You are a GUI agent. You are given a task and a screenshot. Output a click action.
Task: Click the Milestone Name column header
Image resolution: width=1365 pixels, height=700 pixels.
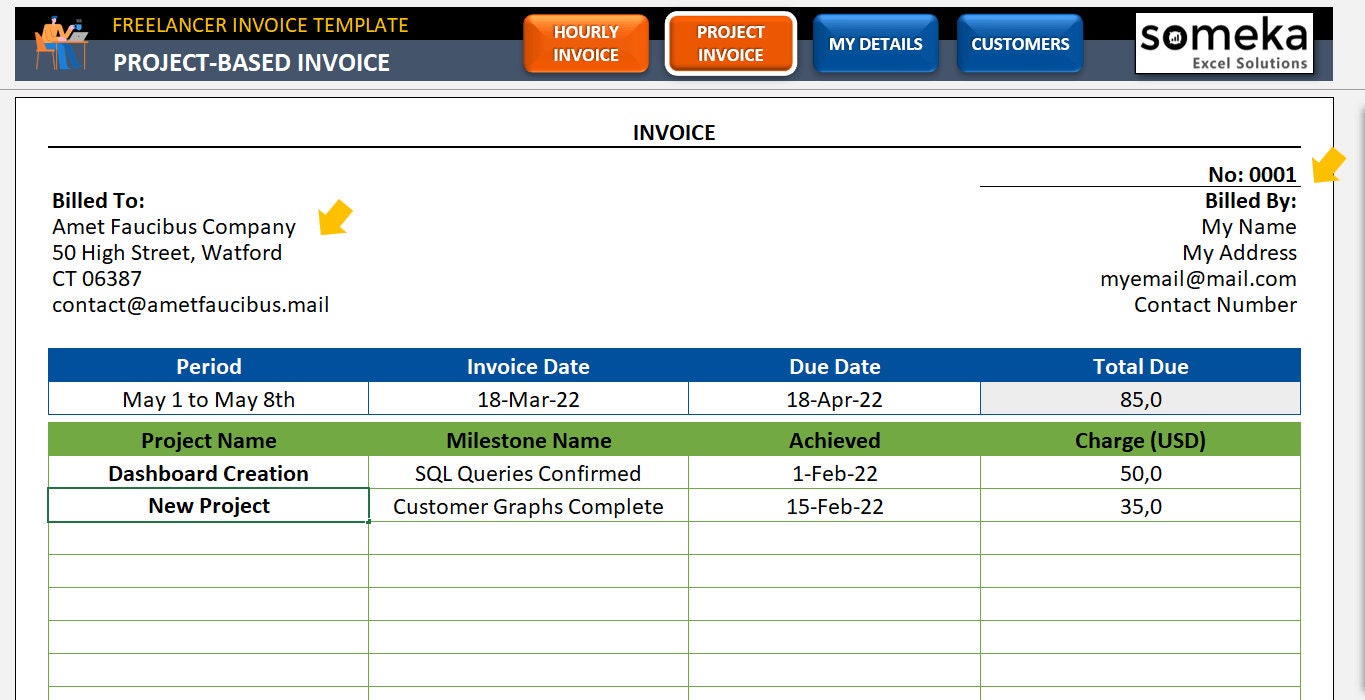(528, 440)
